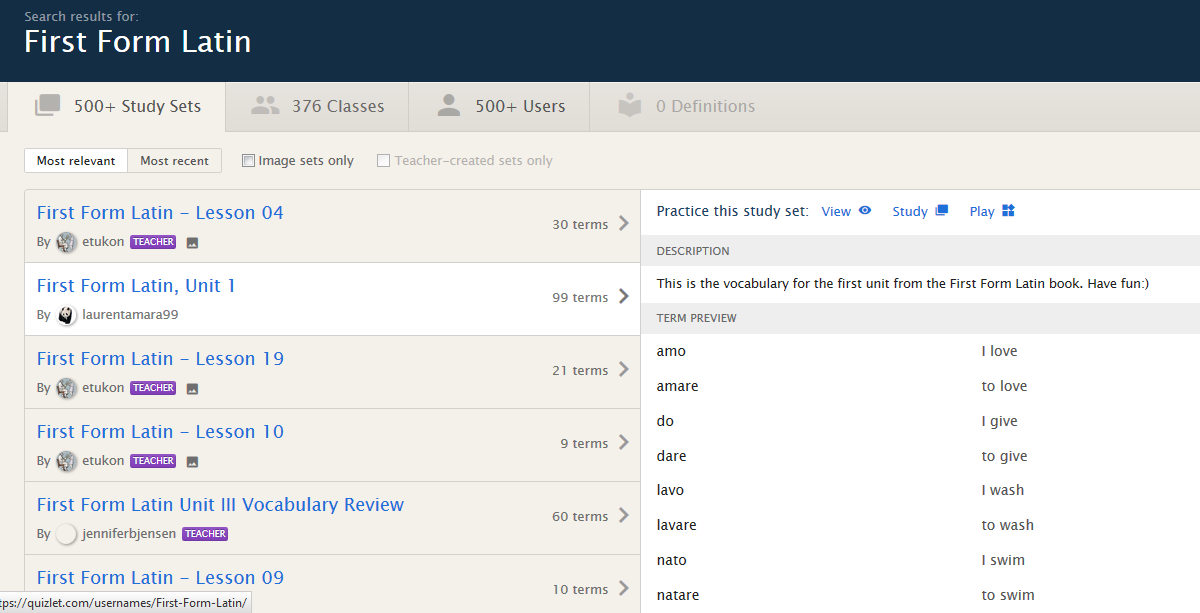Screen dimensions: 1200x613
Task: Click the etukon avatar on Lesson 04
Action: pos(67,242)
